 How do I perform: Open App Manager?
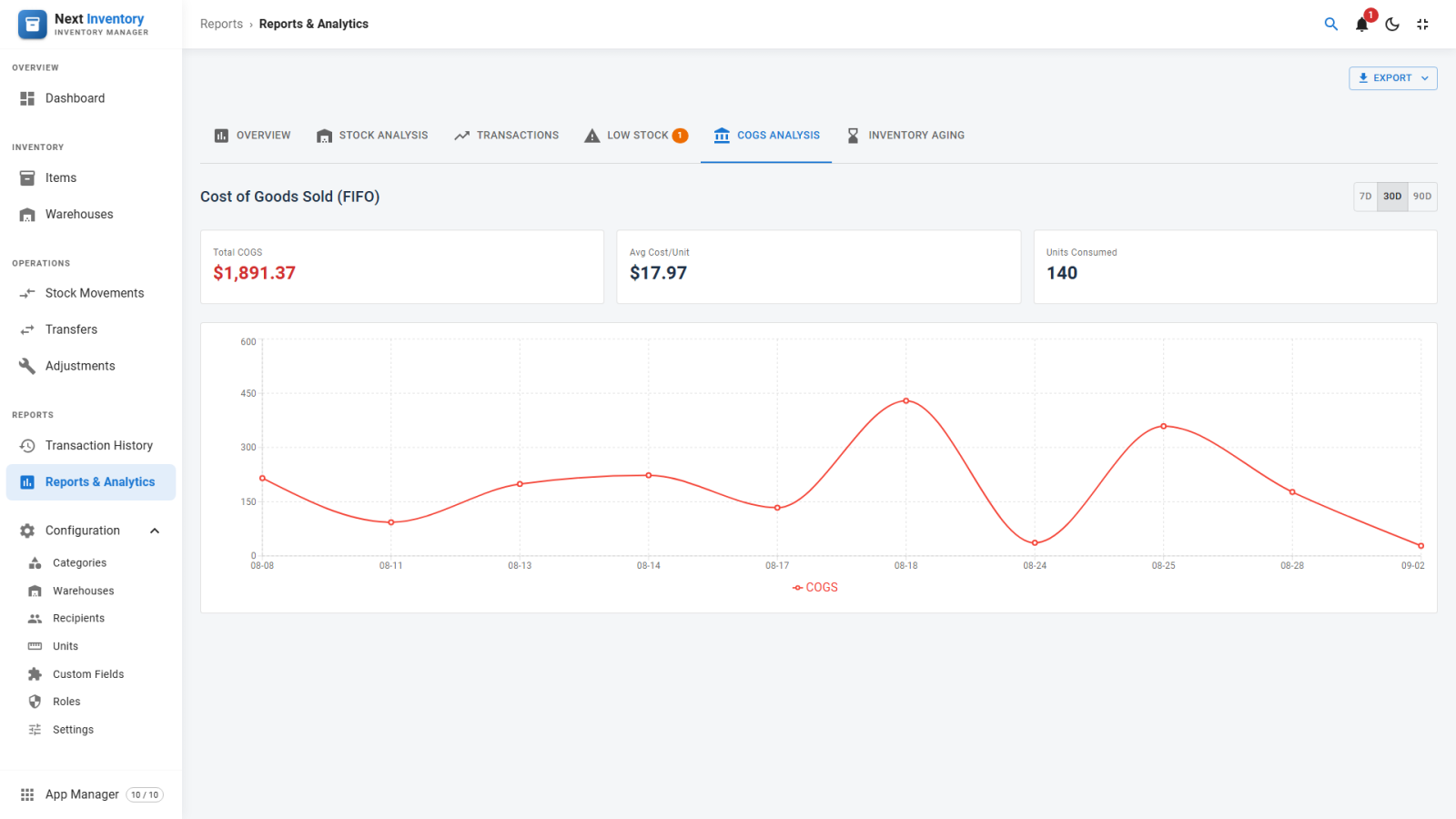[x=91, y=794]
